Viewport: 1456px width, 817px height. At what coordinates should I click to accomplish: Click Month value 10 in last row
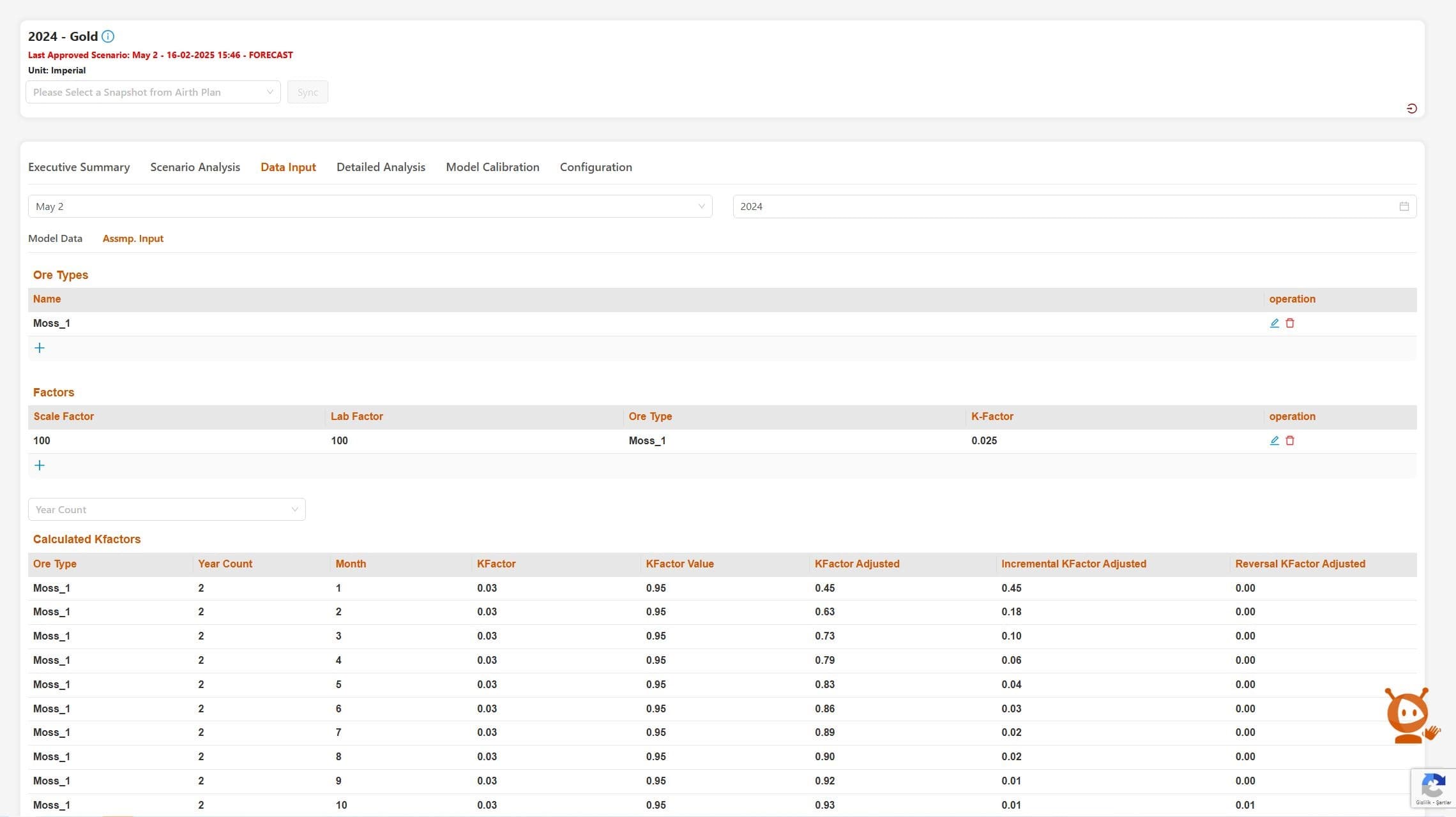point(341,806)
